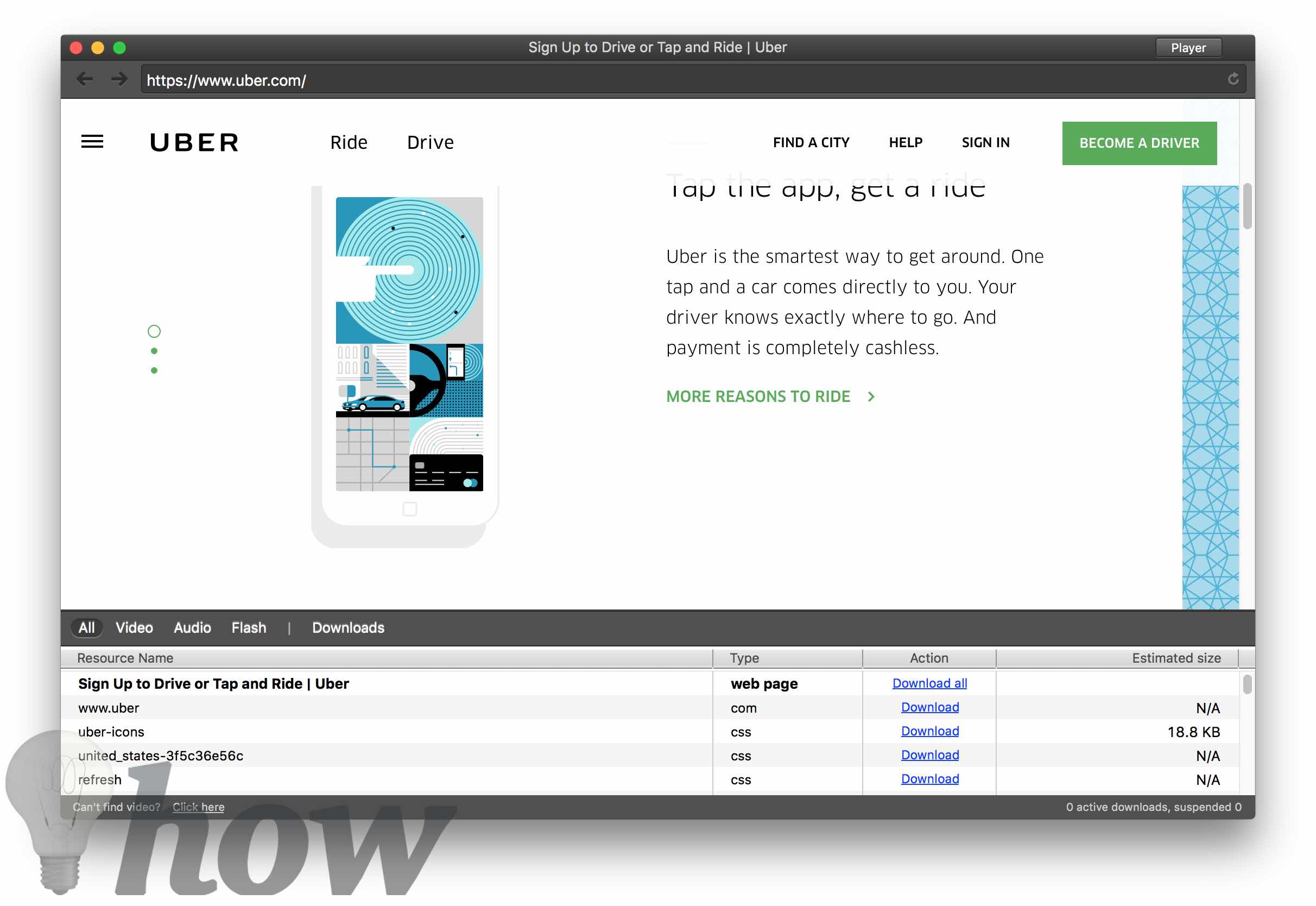Click the FIND A CITY nav link
Screen dimensions: 1316x906
click(811, 142)
